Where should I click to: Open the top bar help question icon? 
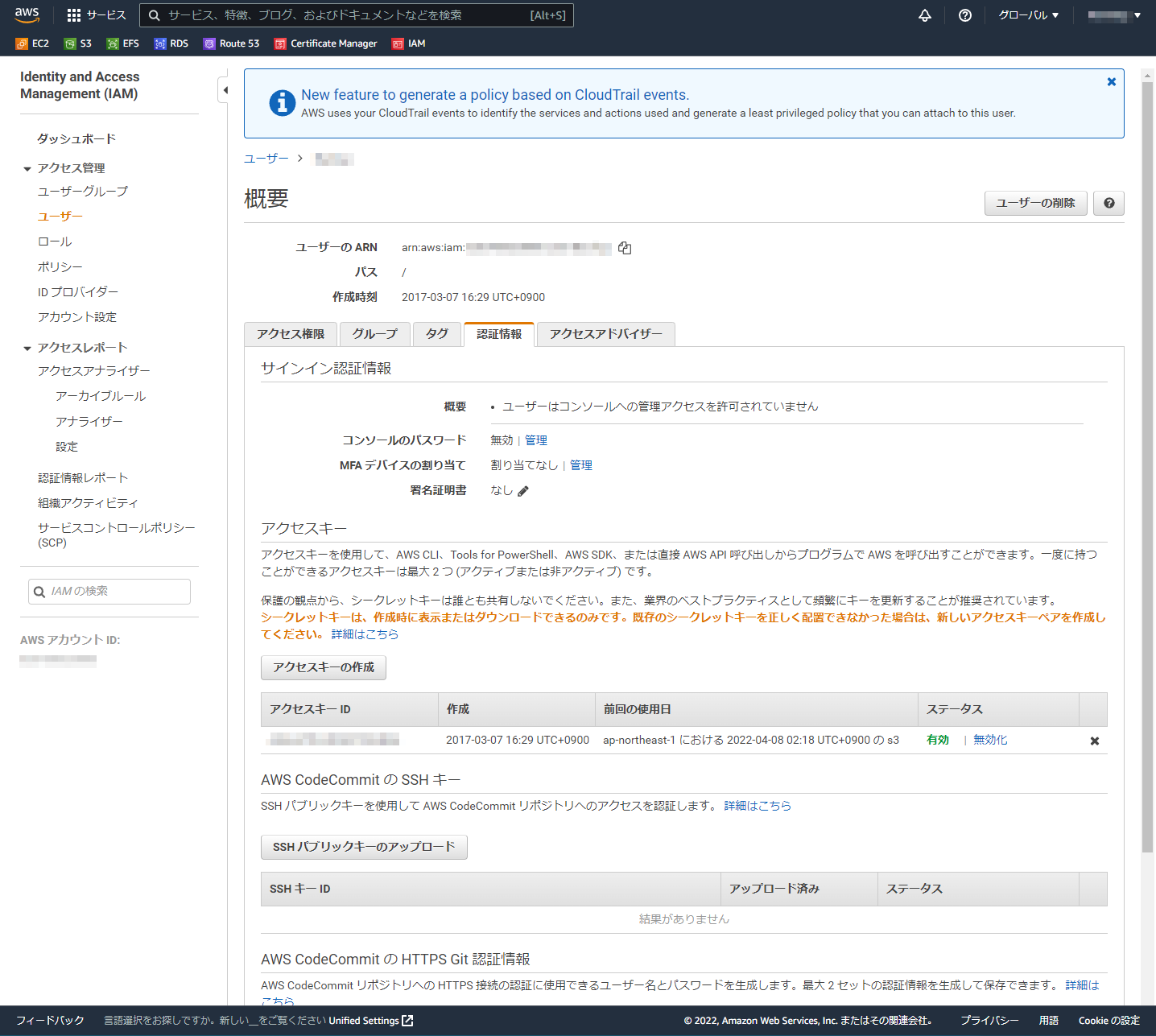coord(965,15)
